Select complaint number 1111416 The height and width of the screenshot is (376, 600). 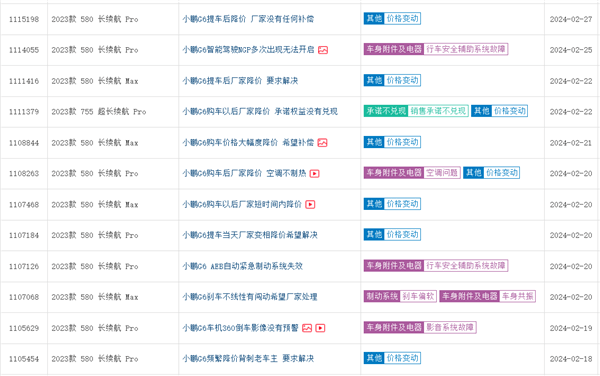point(24,81)
